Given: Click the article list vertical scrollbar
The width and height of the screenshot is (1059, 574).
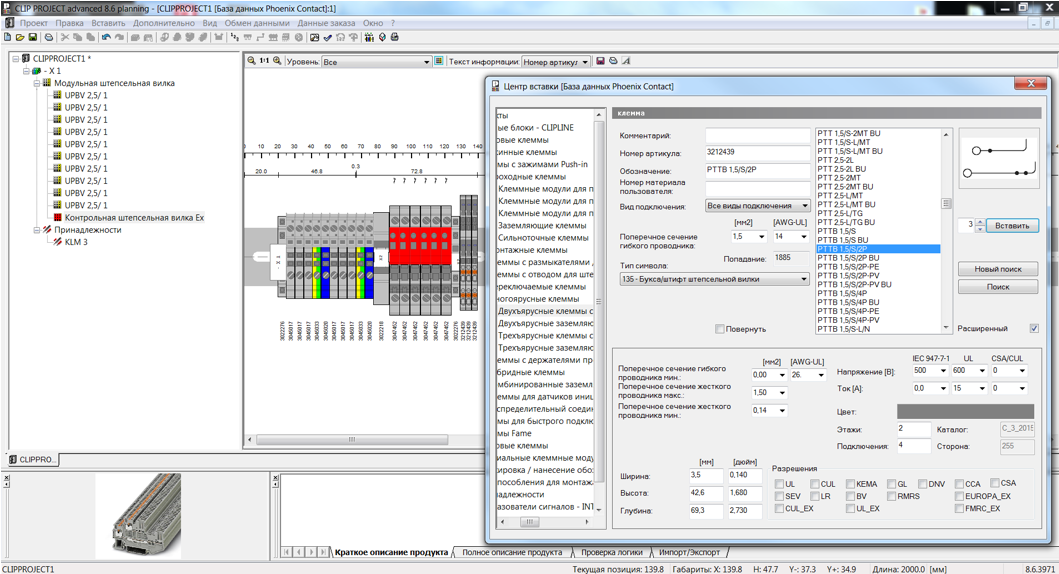Looking at the screenshot, I should [x=946, y=231].
